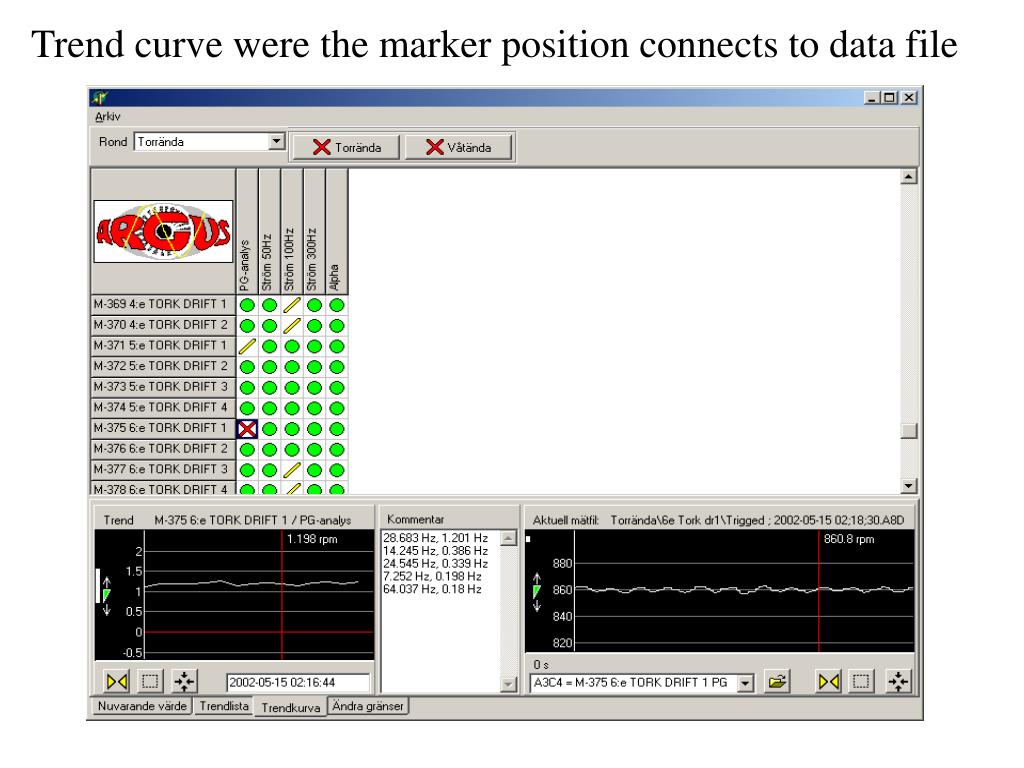Click the red marker line in Trend graph
Screen dimensions: 1024x768
[282, 594]
